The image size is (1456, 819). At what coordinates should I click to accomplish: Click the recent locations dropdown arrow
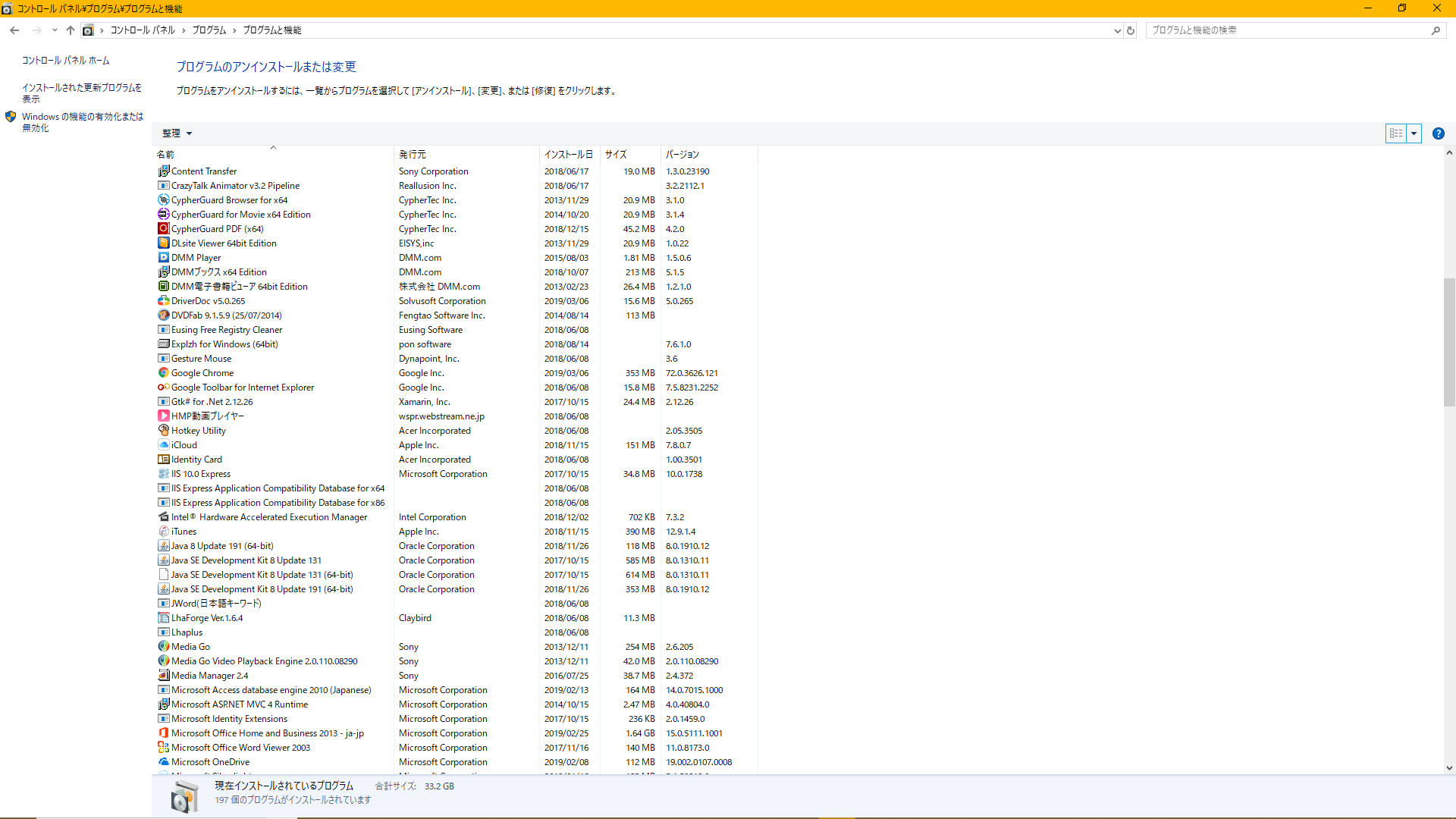55,30
